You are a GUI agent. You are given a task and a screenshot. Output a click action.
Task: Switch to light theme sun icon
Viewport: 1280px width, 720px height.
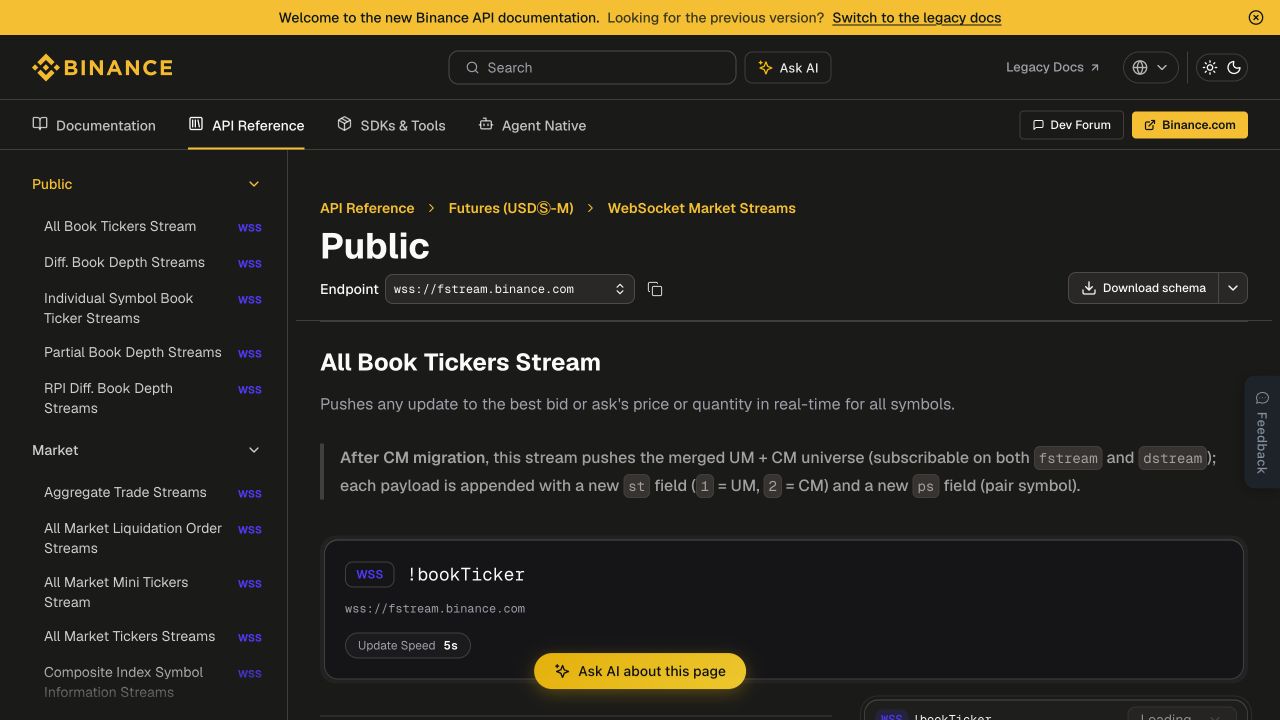pos(1210,67)
